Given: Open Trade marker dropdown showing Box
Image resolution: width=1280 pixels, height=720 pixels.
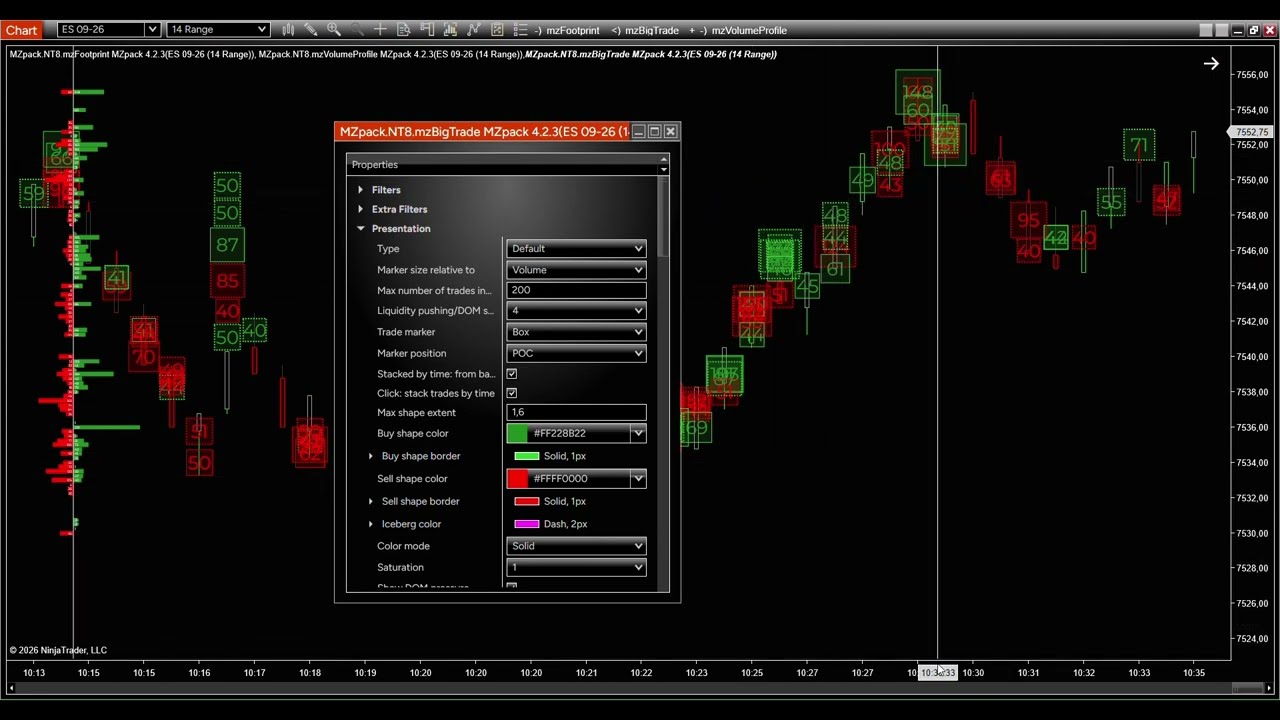Looking at the screenshot, I should pos(577,332).
